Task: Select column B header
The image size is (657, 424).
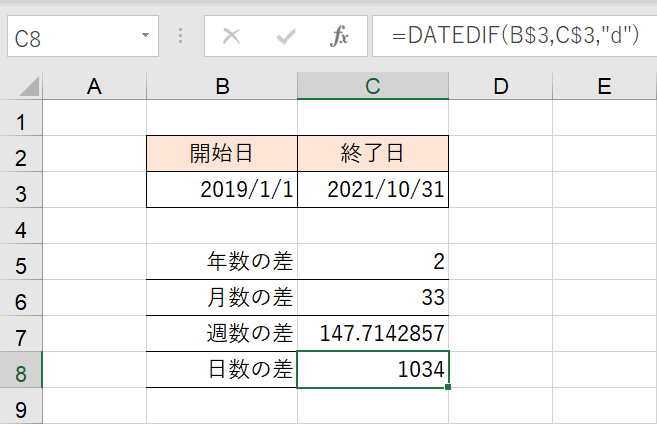Action: pos(222,86)
